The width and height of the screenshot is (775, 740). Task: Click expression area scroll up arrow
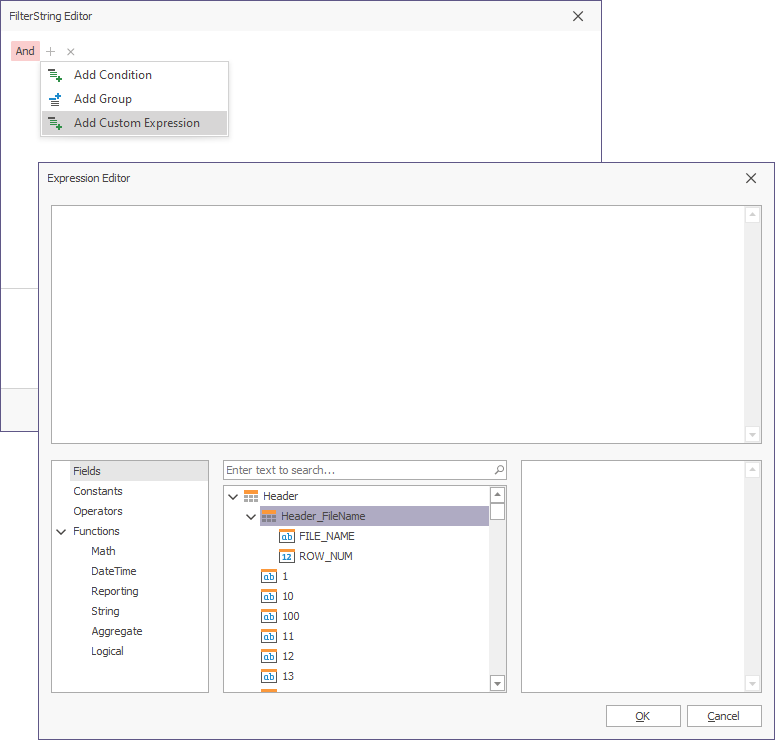click(752, 215)
